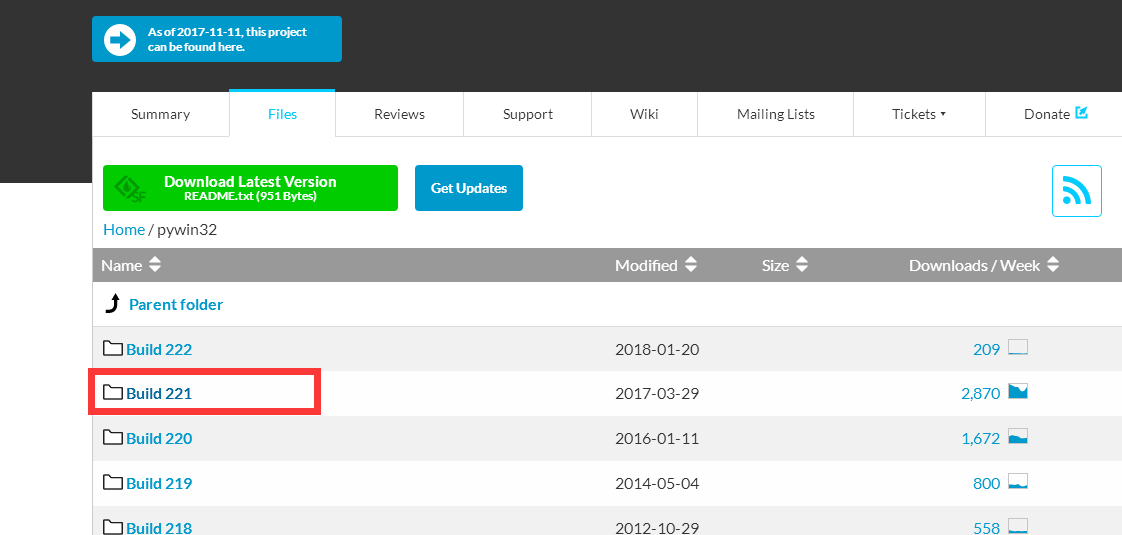Screen dimensions: 1122x535
Task: Click the folder icon for Build 219
Action: 112,482
